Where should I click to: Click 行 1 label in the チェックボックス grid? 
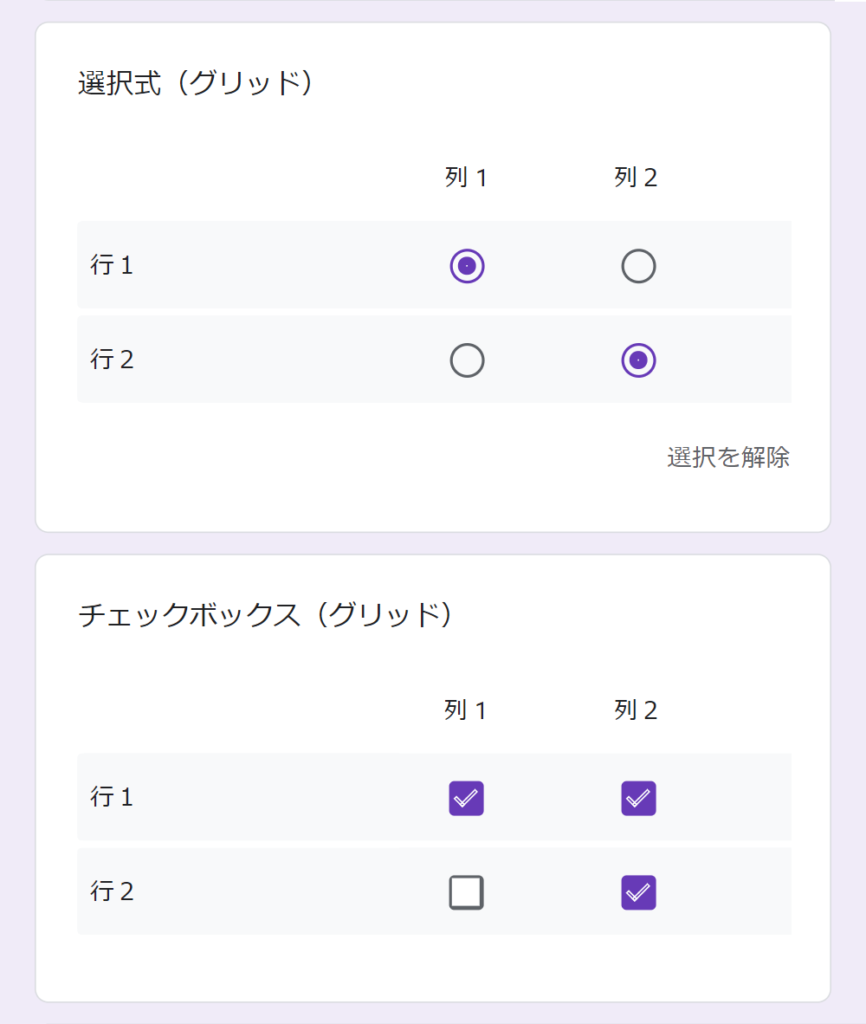[112, 798]
